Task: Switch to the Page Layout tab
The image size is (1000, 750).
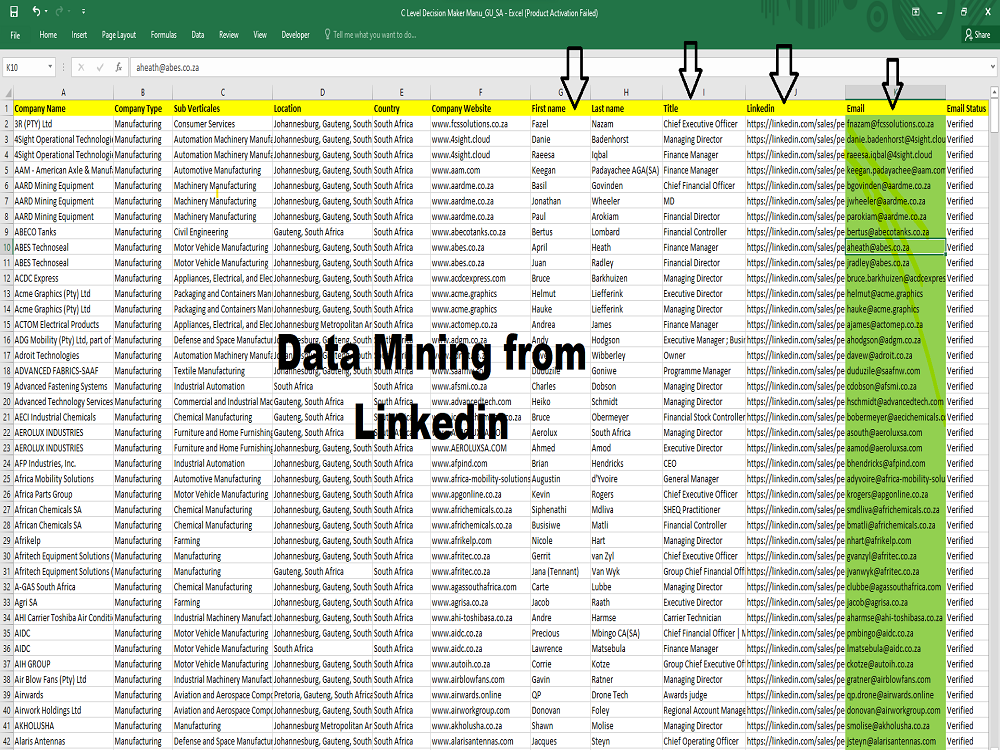Action: pyautogui.click(x=119, y=34)
